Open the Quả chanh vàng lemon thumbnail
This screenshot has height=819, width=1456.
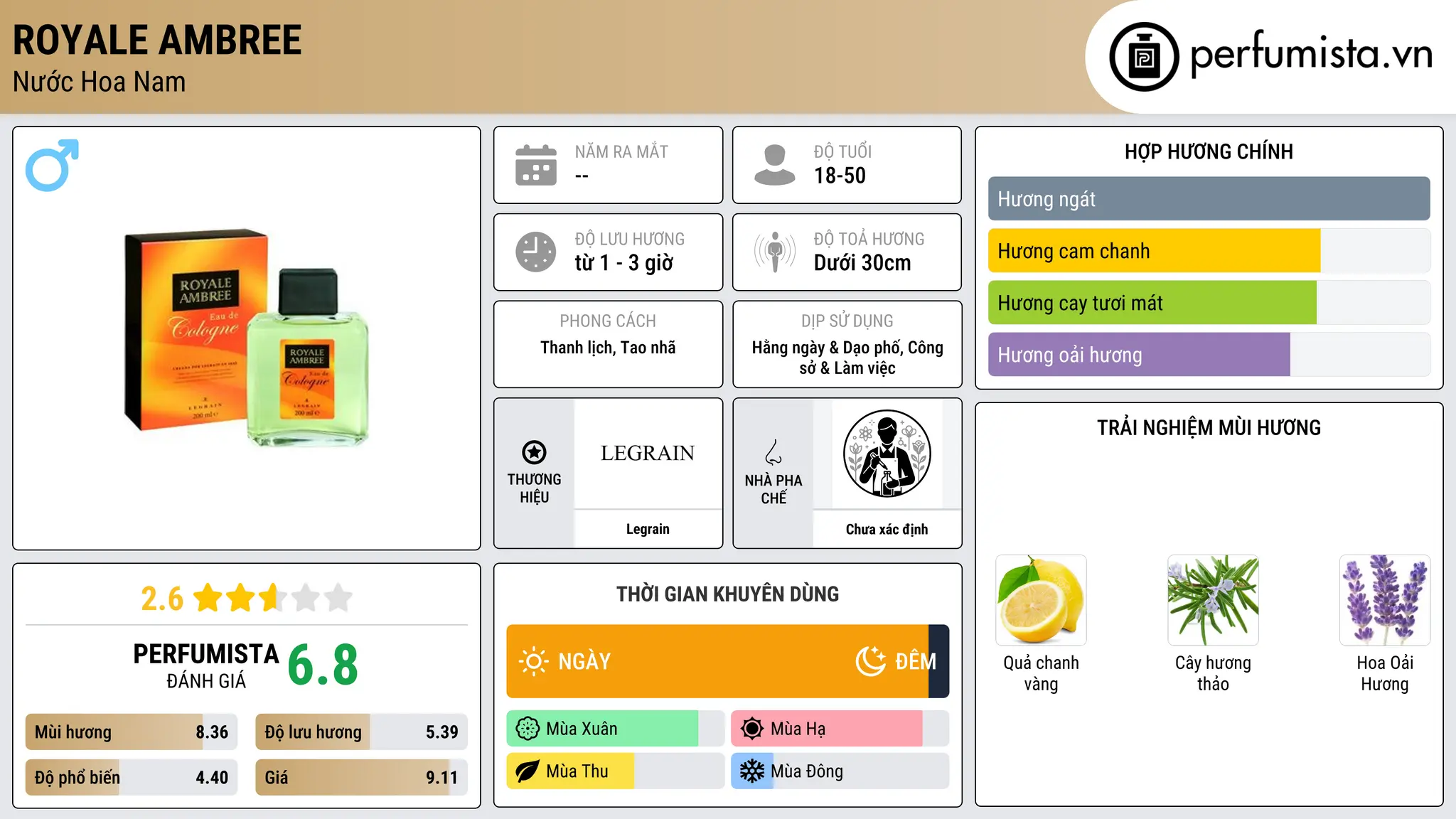click(x=1041, y=600)
